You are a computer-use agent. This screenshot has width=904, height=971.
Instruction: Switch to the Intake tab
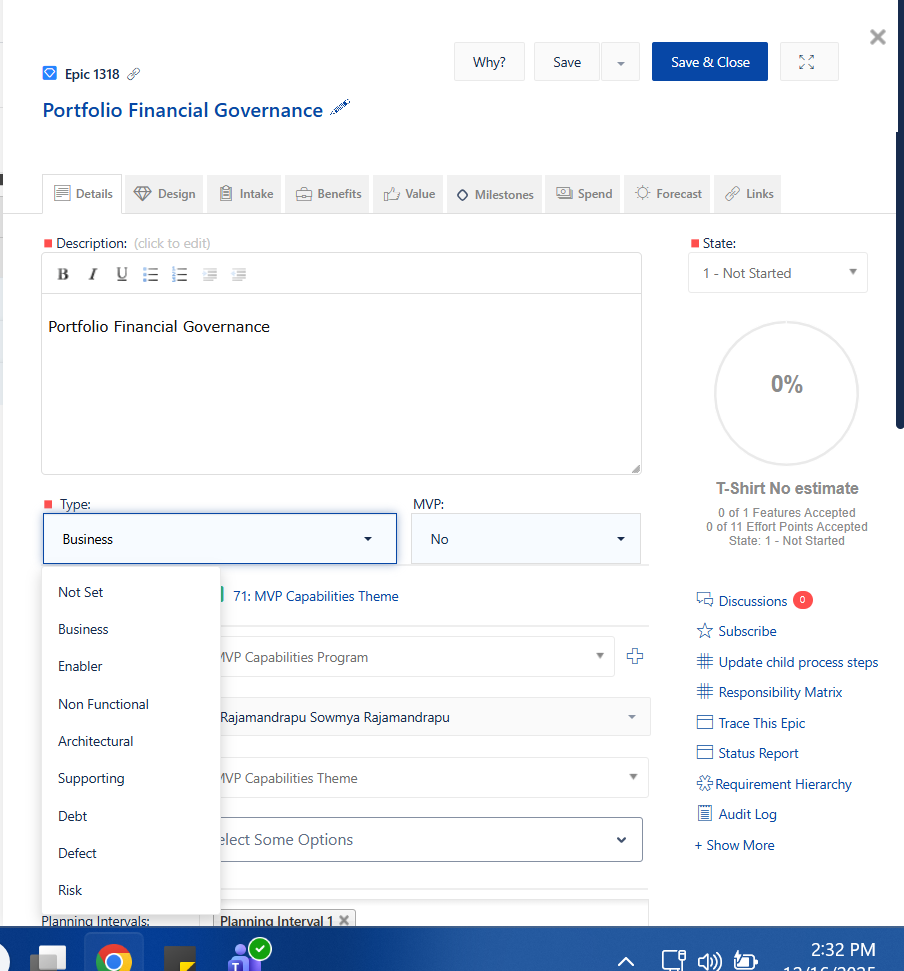pos(245,194)
